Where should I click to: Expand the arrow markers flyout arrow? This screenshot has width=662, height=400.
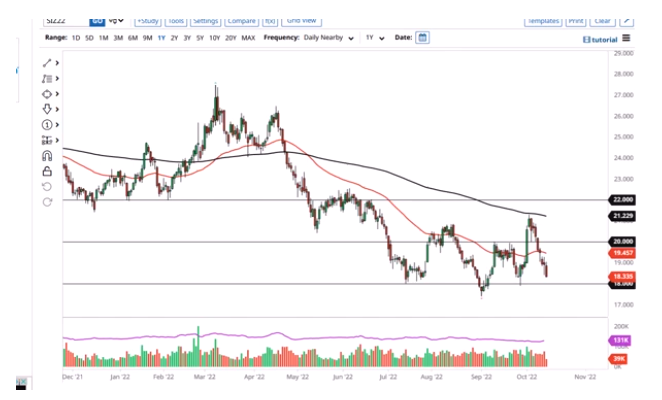pos(57,109)
